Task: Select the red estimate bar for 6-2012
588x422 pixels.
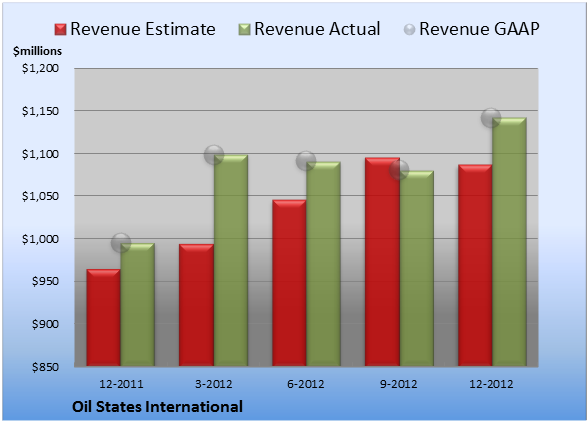Action: click(289, 283)
